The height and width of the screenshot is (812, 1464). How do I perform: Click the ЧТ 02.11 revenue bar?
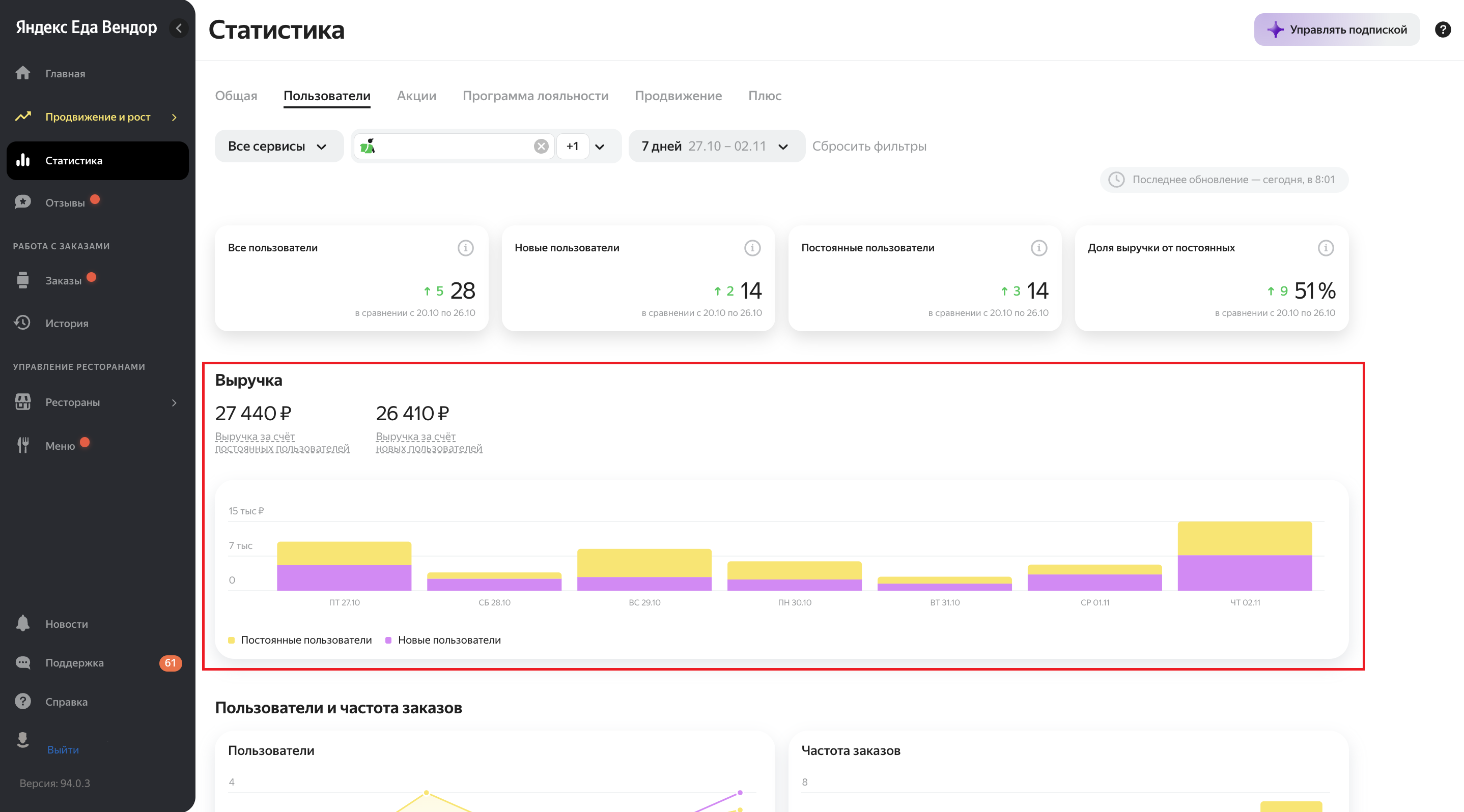click(x=1244, y=557)
